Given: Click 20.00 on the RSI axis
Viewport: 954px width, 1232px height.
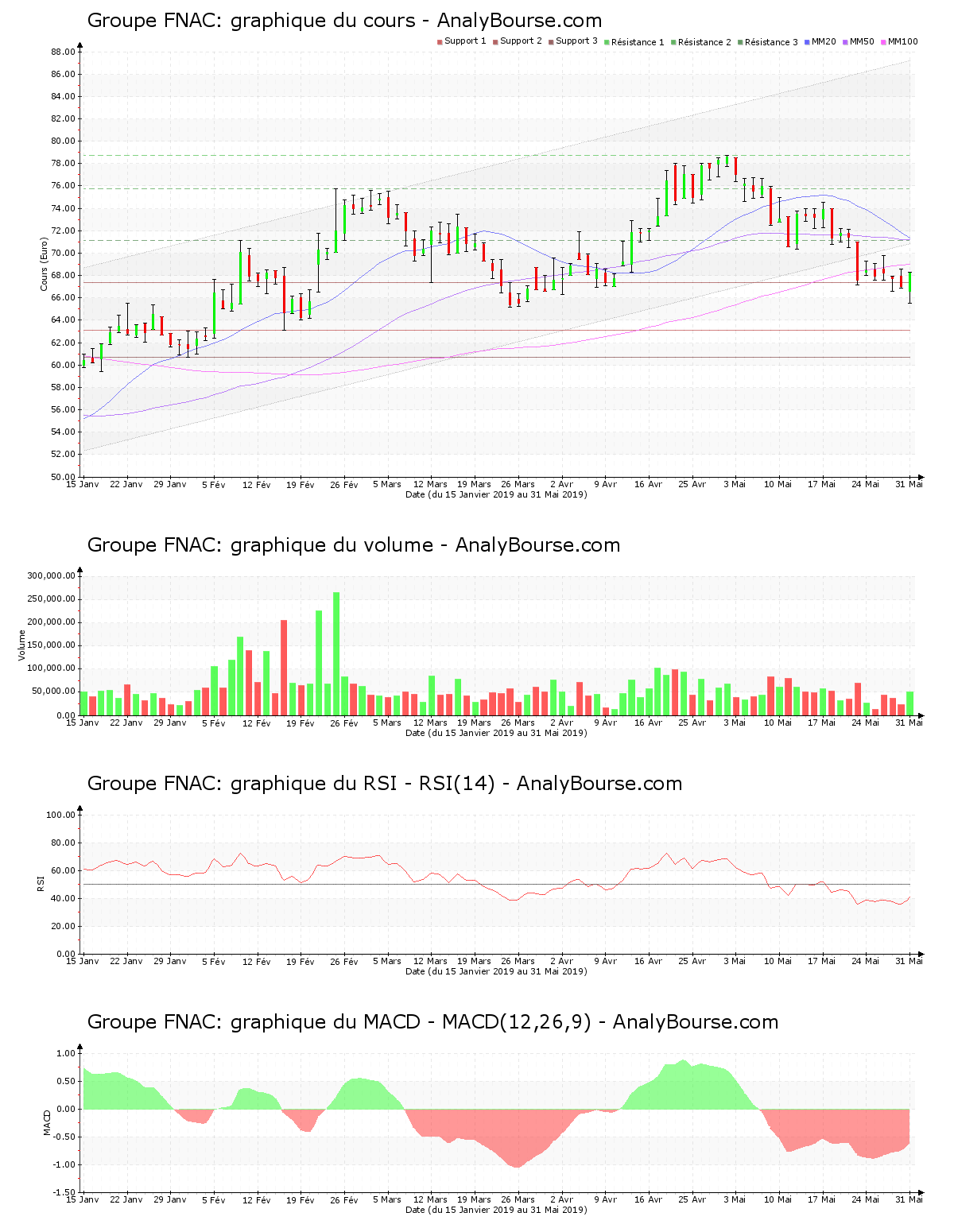Looking at the screenshot, I should [x=63, y=926].
